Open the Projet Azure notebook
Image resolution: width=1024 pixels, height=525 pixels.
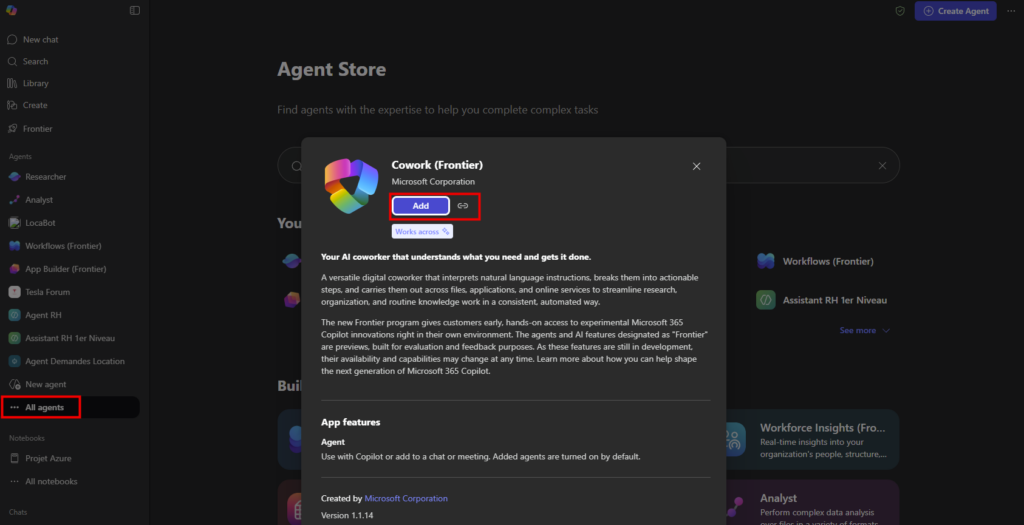47,458
